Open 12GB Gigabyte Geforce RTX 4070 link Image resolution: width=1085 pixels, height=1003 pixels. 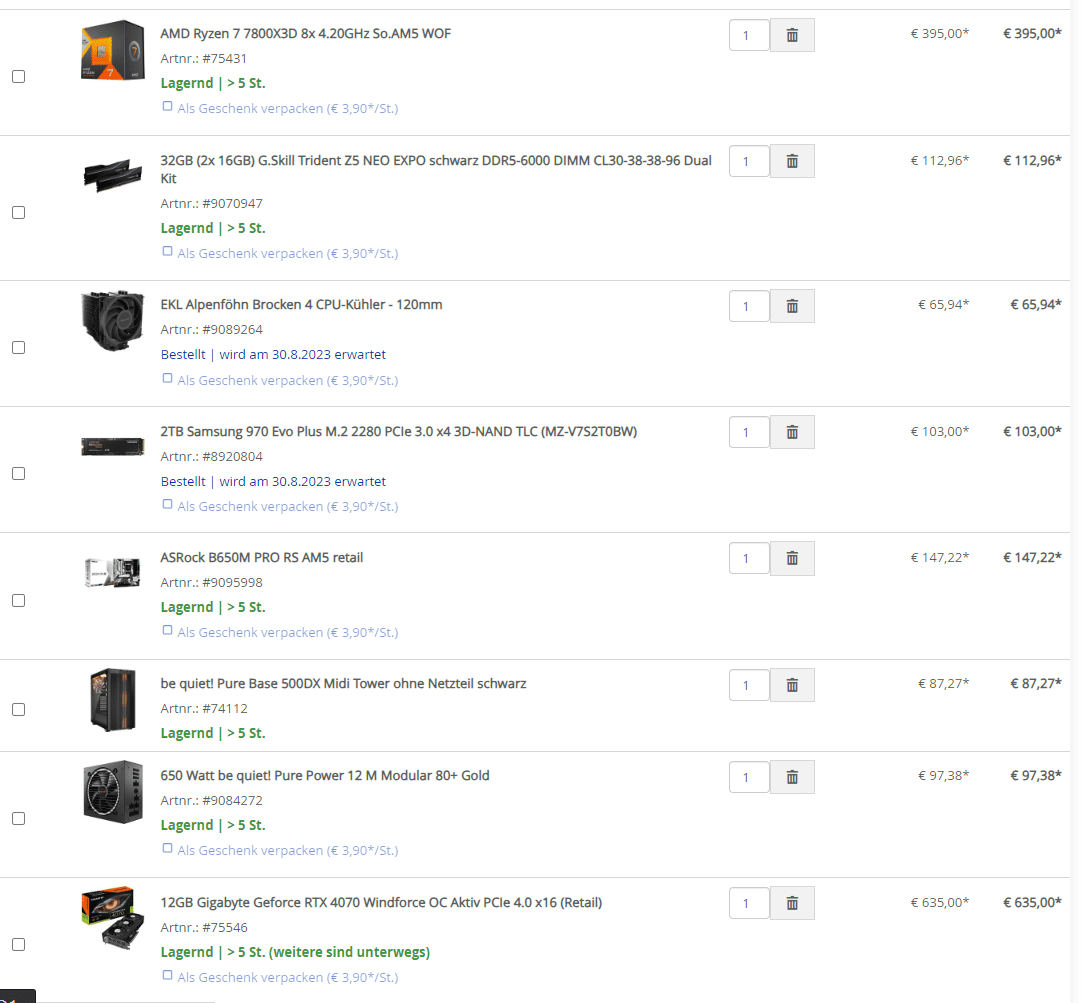[381, 902]
